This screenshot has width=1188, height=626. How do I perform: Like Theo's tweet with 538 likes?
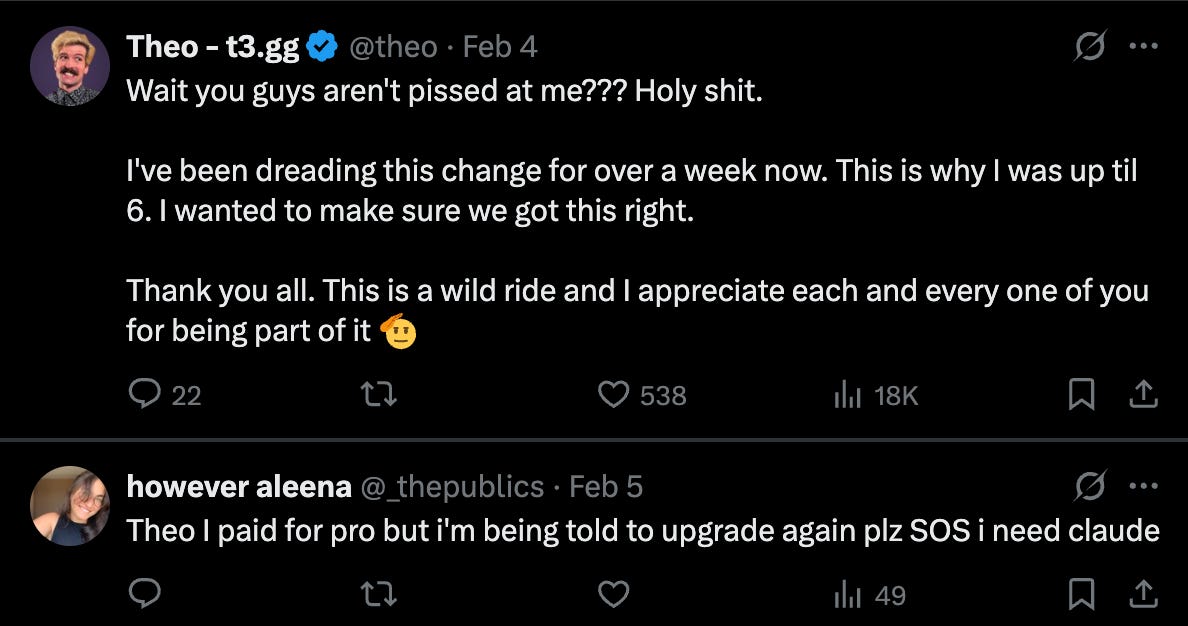coord(612,396)
